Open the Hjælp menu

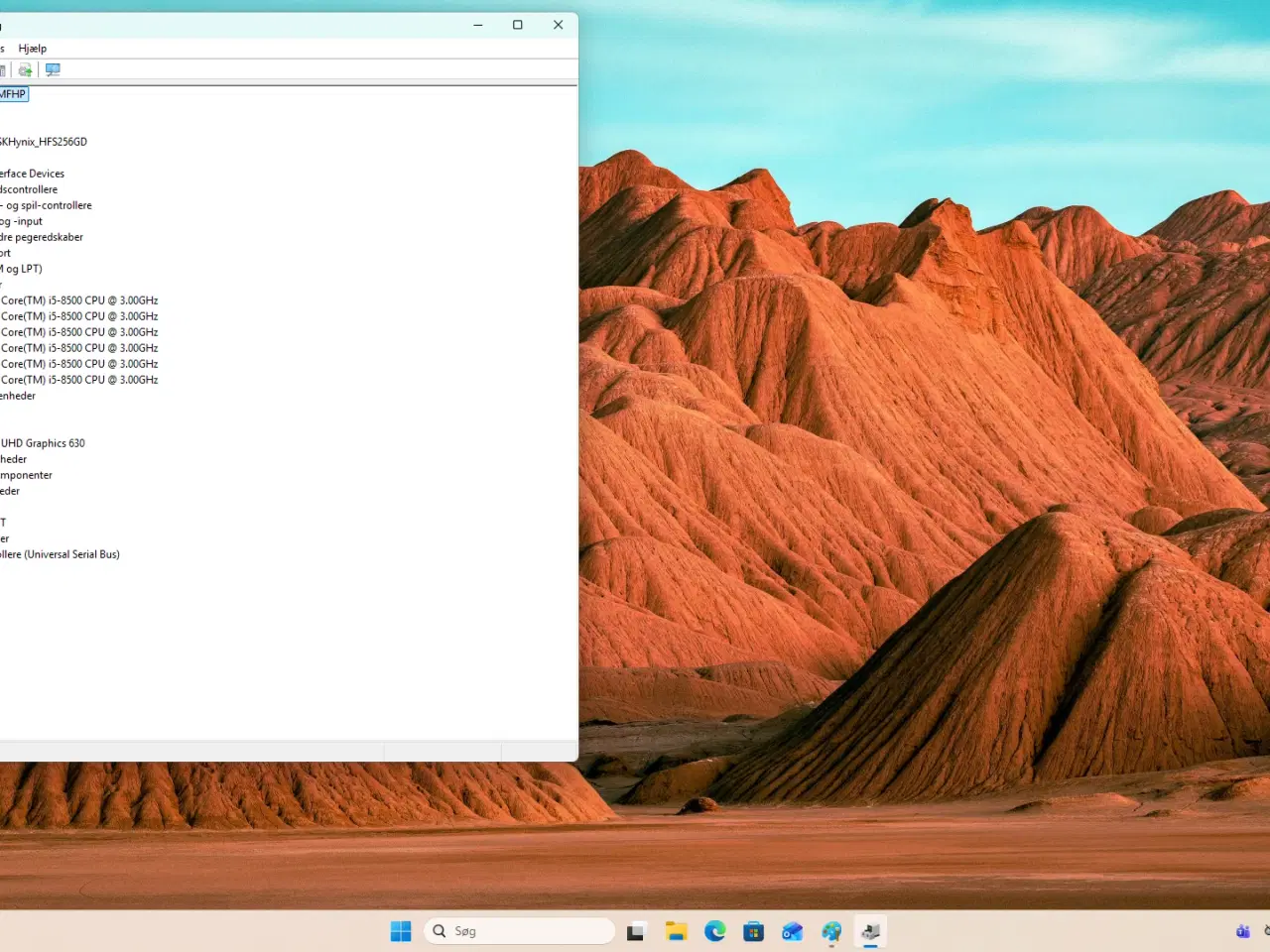tap(33, 48)
